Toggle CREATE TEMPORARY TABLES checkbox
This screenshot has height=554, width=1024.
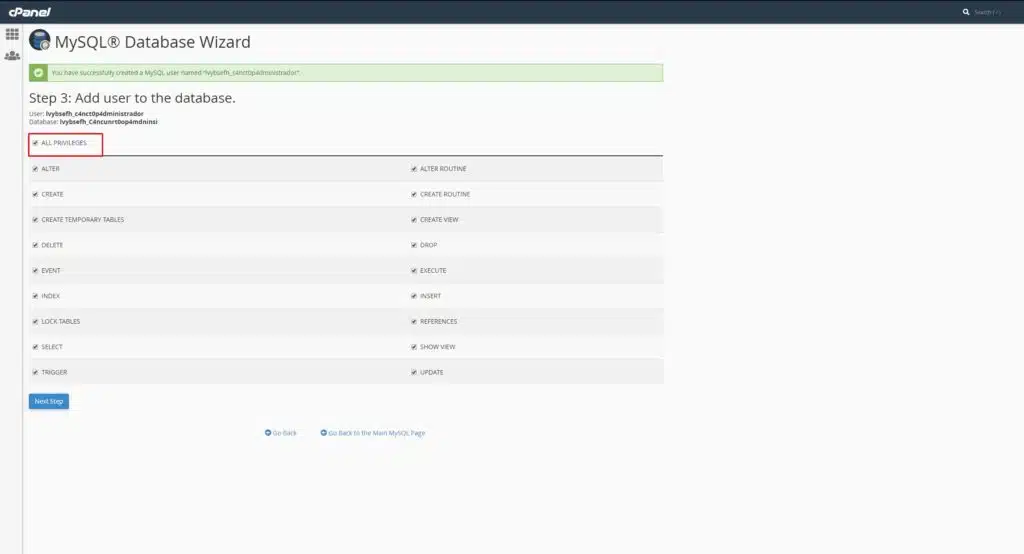[35, 220]
